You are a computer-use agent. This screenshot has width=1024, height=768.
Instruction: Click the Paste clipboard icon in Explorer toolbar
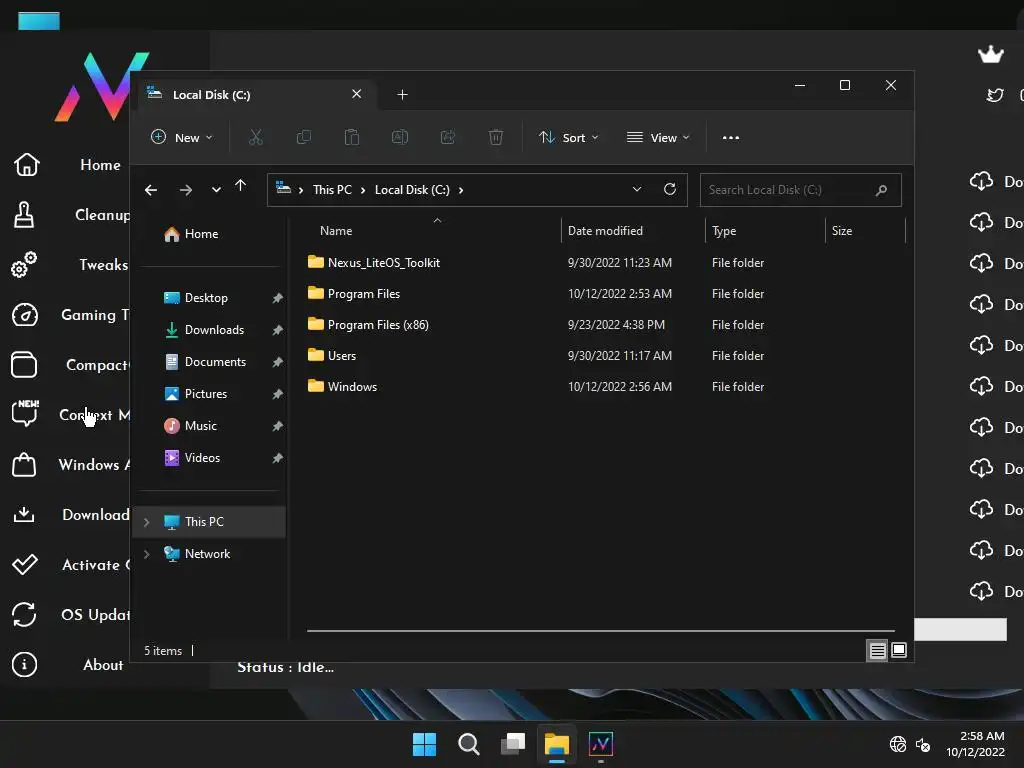coord(351,137)
